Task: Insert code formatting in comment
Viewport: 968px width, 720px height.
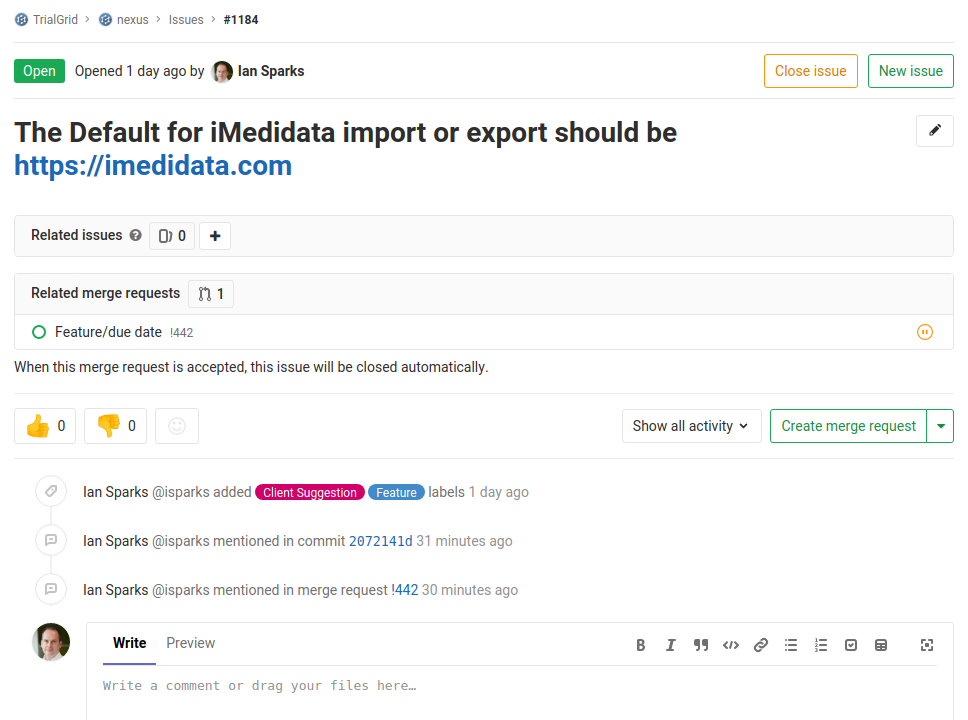Action: coord(730,645)
